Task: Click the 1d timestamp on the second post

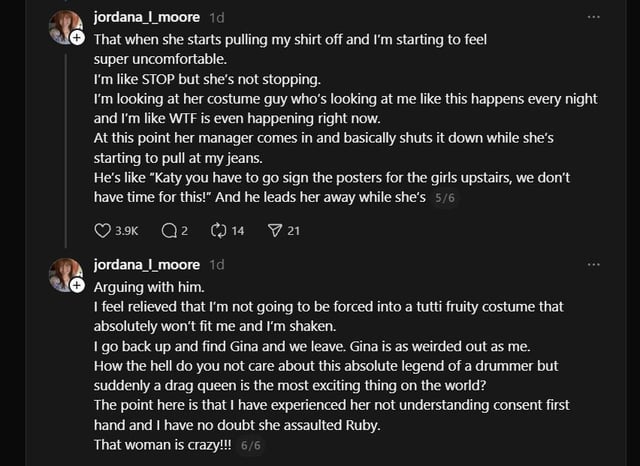Action: pyautogui.click(x=218, y=265)
